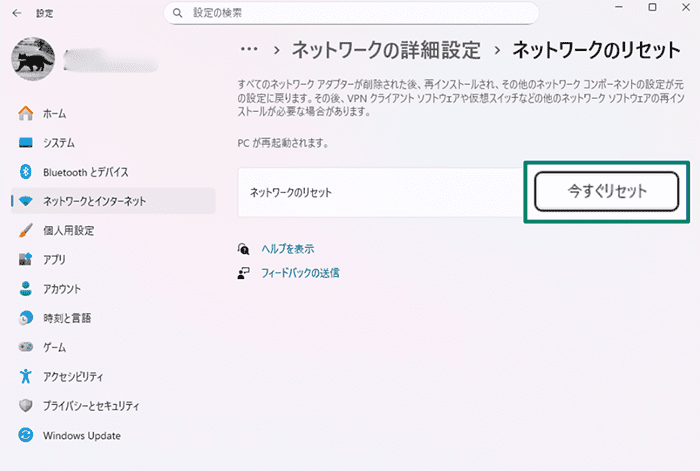Screen dimensions: 700x471
Task: Click the ホーム house icon
Action: click(26, 113)
